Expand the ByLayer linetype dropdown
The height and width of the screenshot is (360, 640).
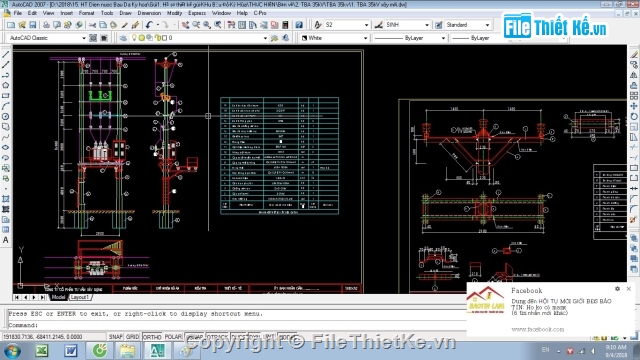coord(443,38)
